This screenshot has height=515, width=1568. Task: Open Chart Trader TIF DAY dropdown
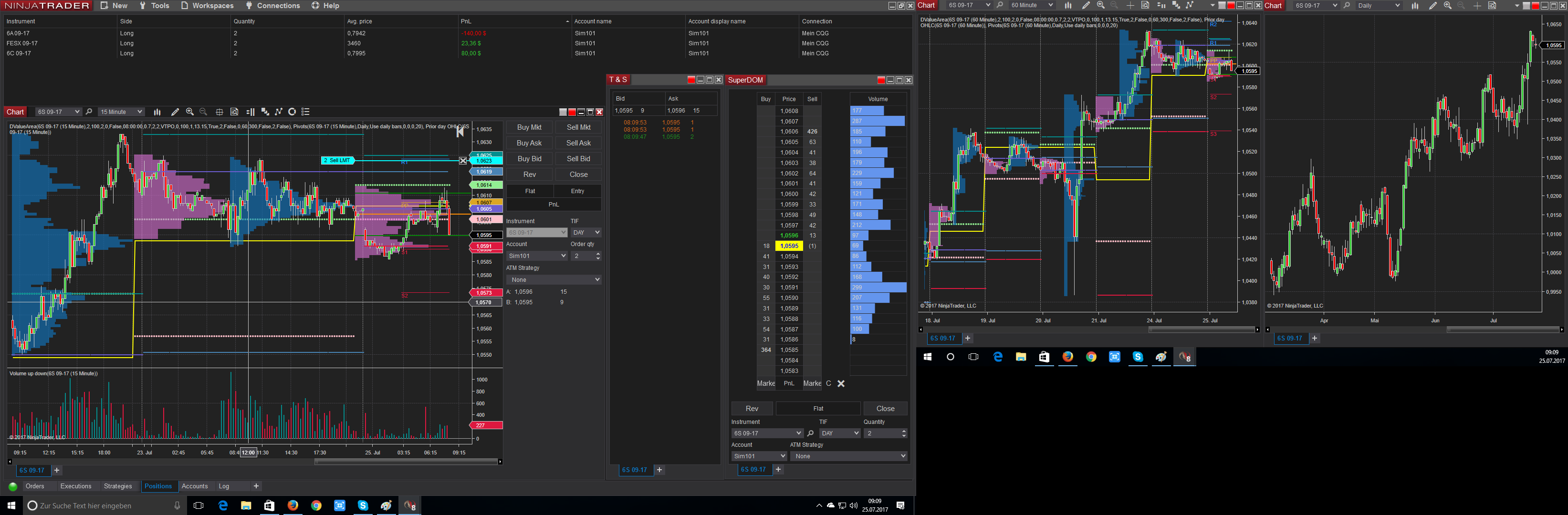586,232
